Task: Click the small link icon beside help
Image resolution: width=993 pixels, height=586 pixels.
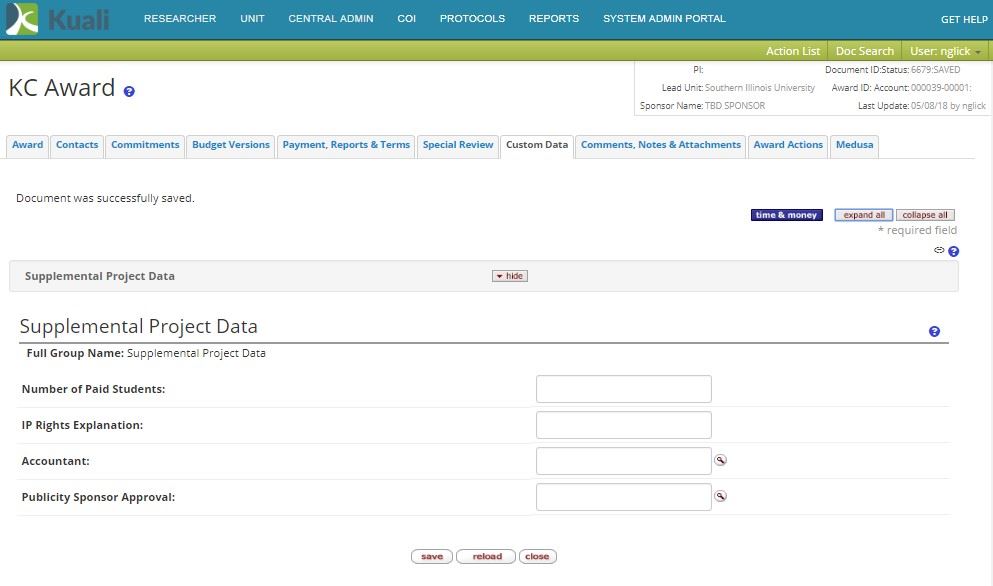Action: click(x=940, y=251)
